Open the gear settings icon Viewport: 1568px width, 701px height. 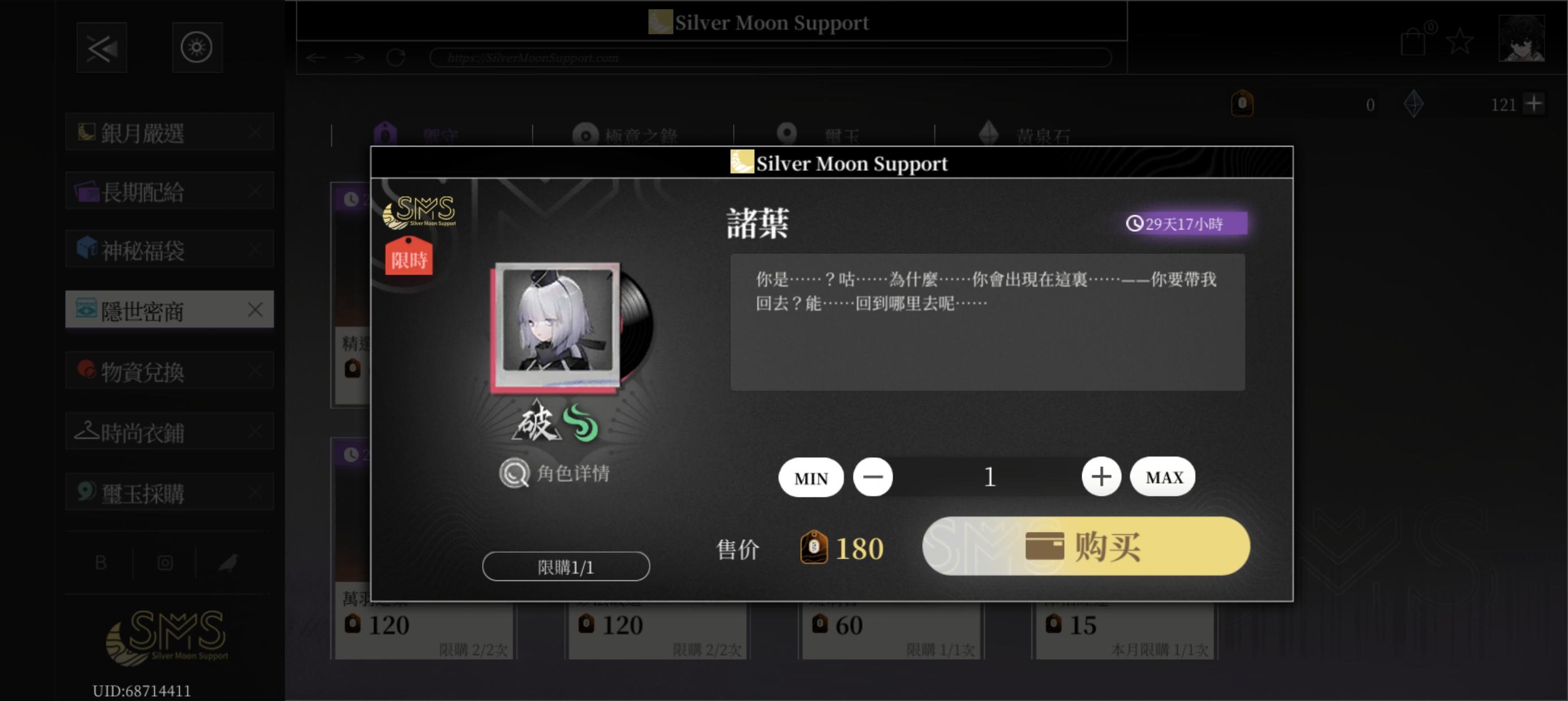pyautogui.click(x=197, y=47)
